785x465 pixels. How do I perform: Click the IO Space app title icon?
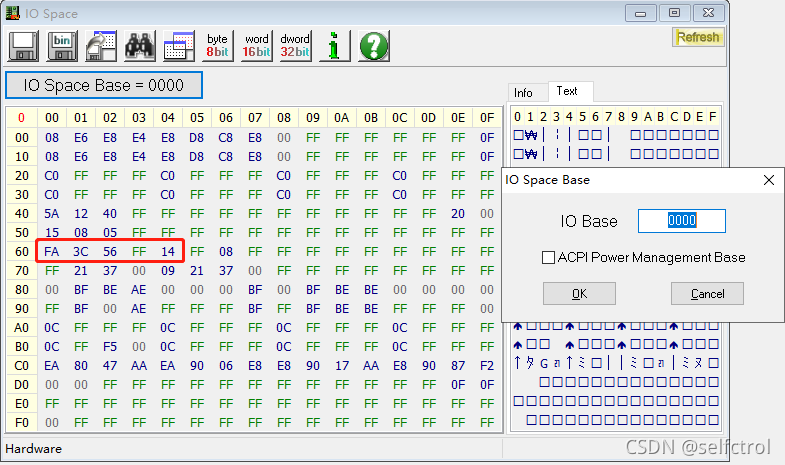[13, 13]
